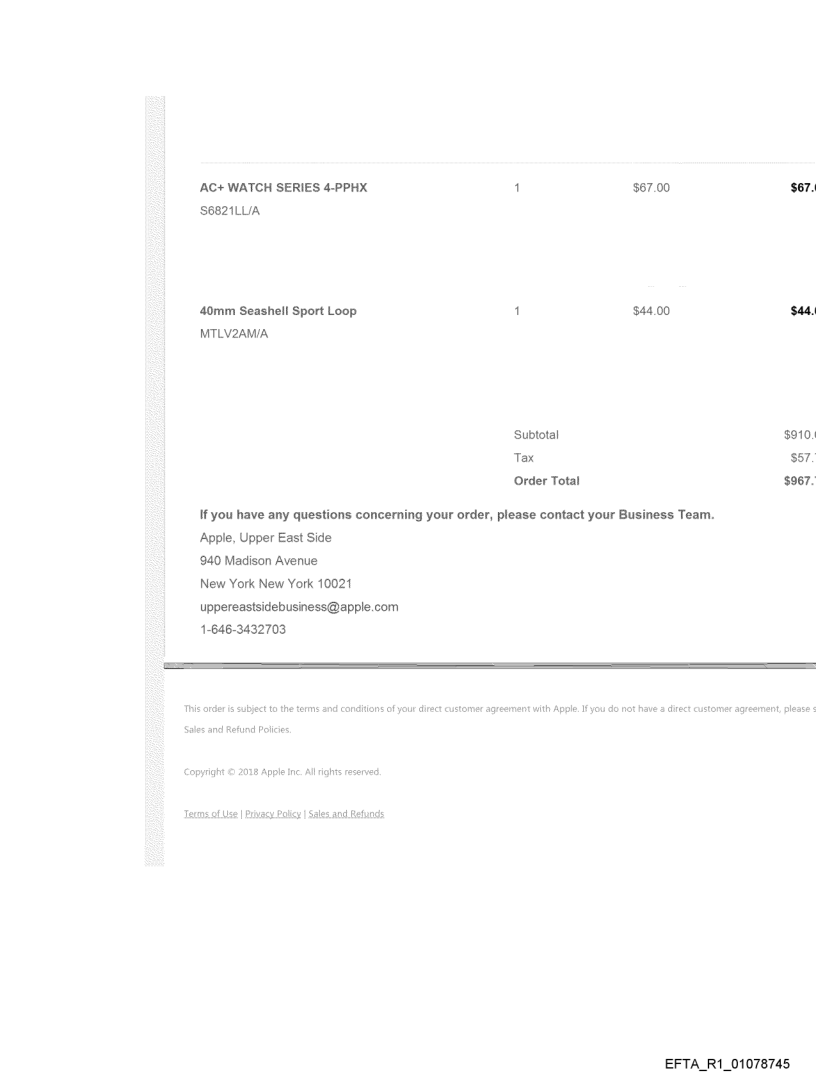This screenshot has height=1073, width=816.
Task: Click the Apple, Upper East Side store name
Action: click(x=265, y=538)
